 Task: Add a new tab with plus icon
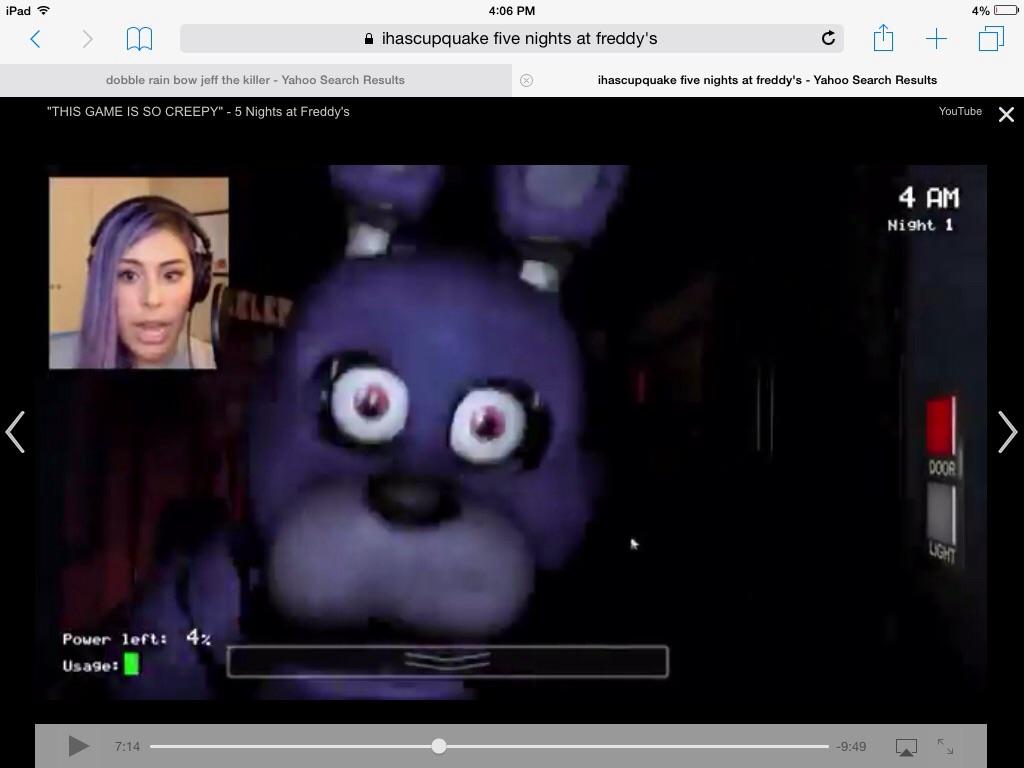click(x=936, y=39)
